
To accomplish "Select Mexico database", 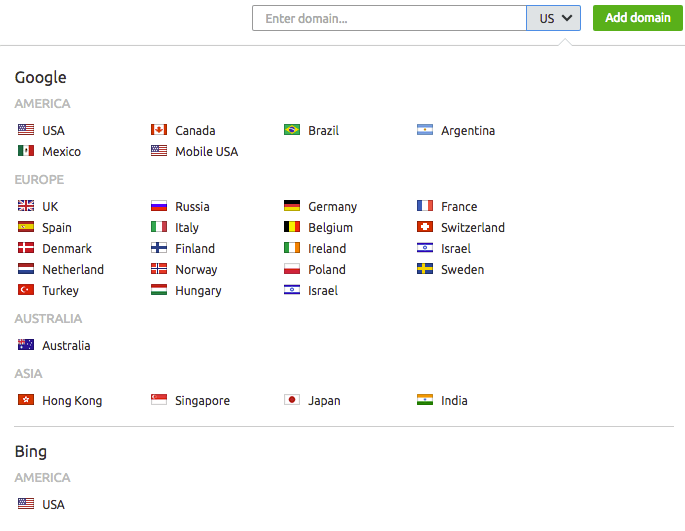I will tap(62, 152).
